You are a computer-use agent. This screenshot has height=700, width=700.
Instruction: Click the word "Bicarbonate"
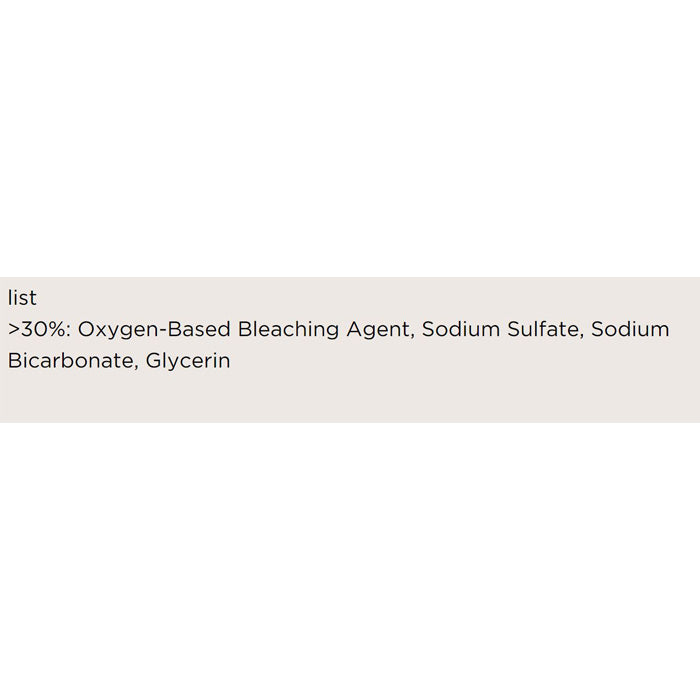coord(69,361)
